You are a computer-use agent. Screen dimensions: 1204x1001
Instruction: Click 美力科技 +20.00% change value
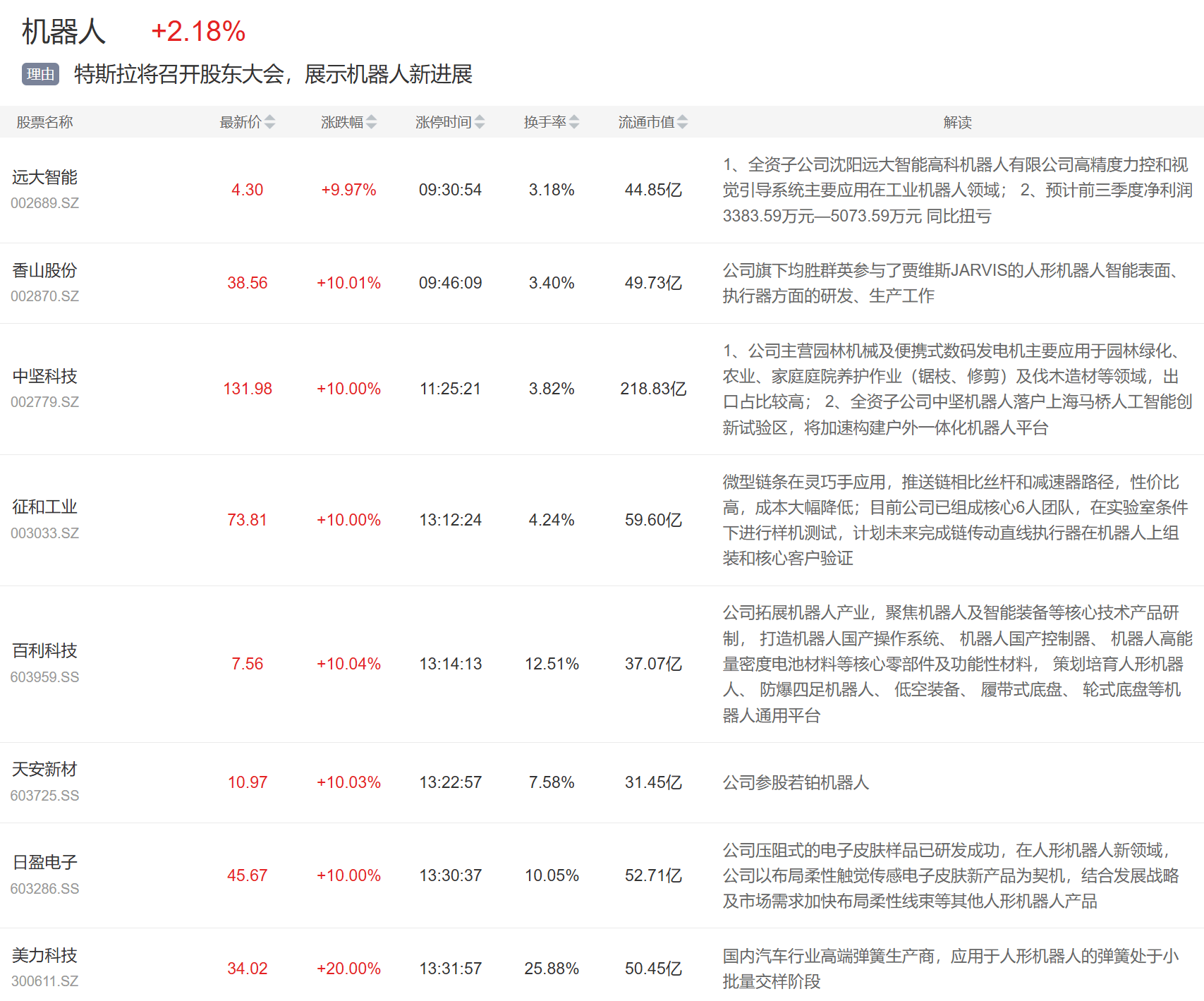[348, 969]
